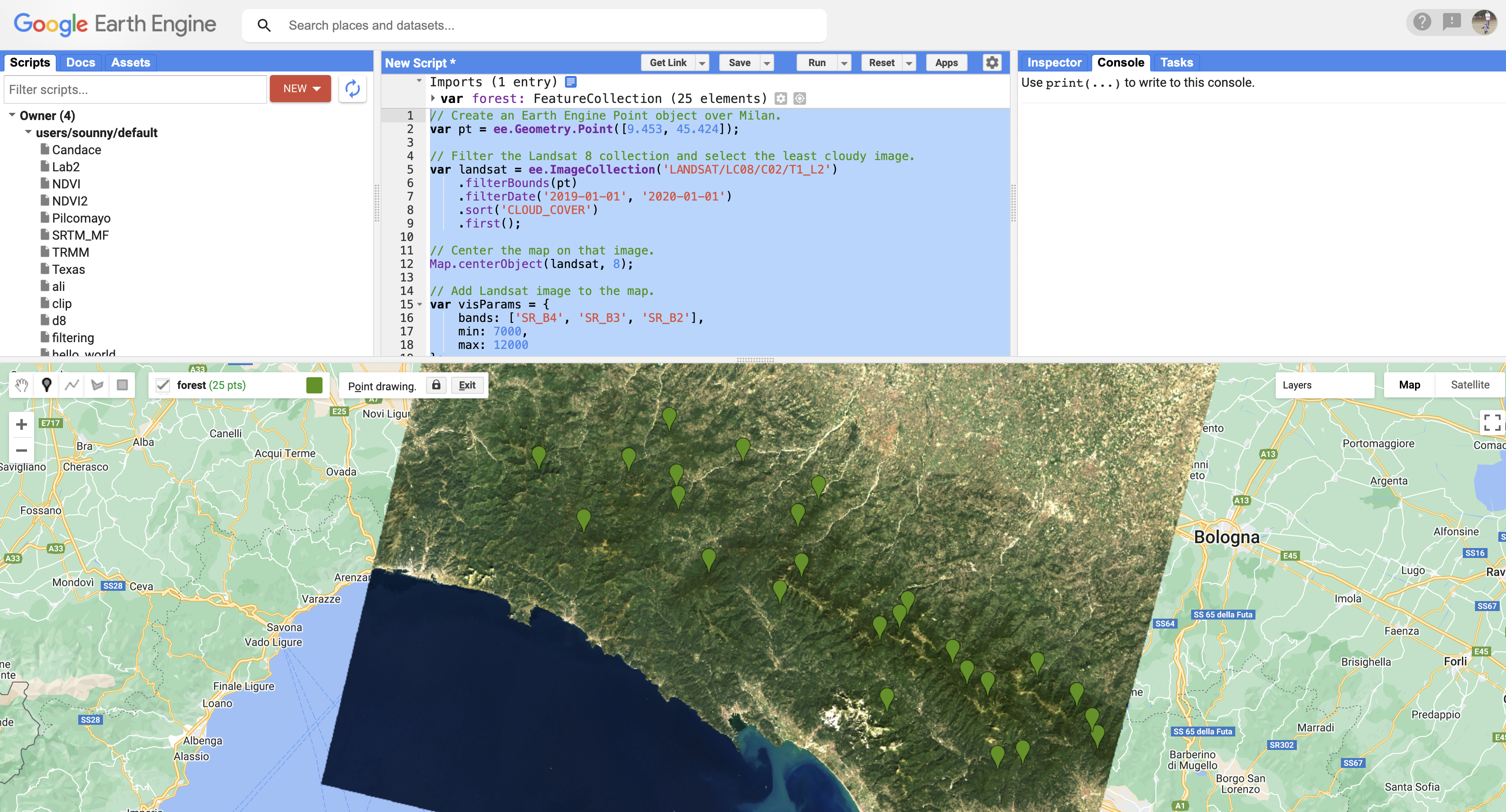1506x812 pixels.
Task: Click the lock geometry icon
Action: click(x=436, y=385)
